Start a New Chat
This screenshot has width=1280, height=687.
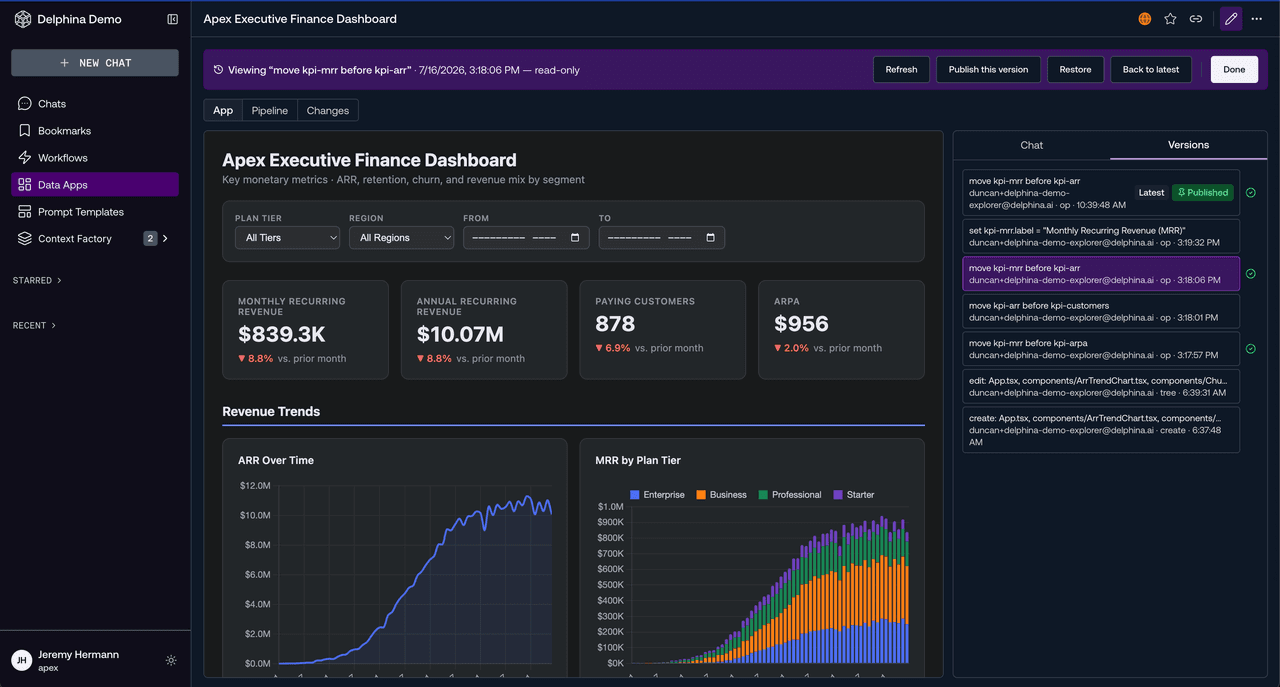pos(95,63)
